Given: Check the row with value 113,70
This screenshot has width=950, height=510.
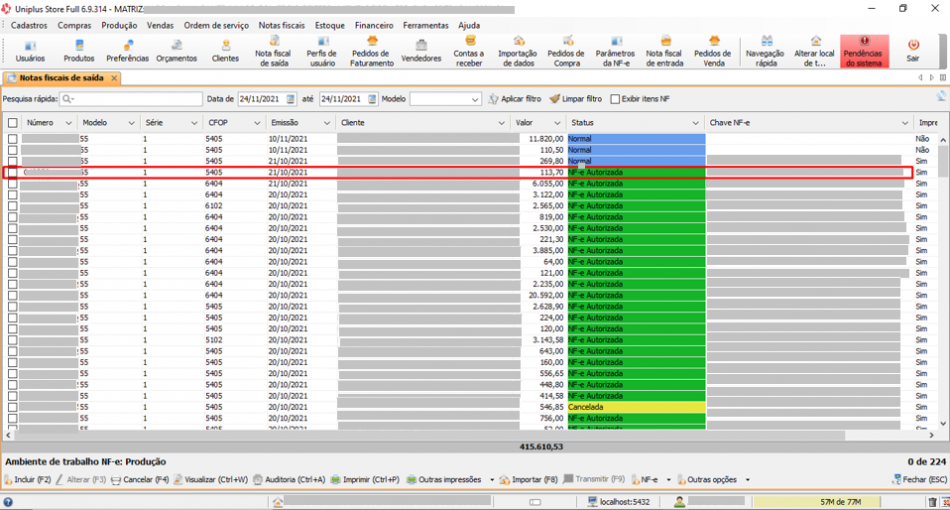Looking at the screenshot, I should (12, 173).
